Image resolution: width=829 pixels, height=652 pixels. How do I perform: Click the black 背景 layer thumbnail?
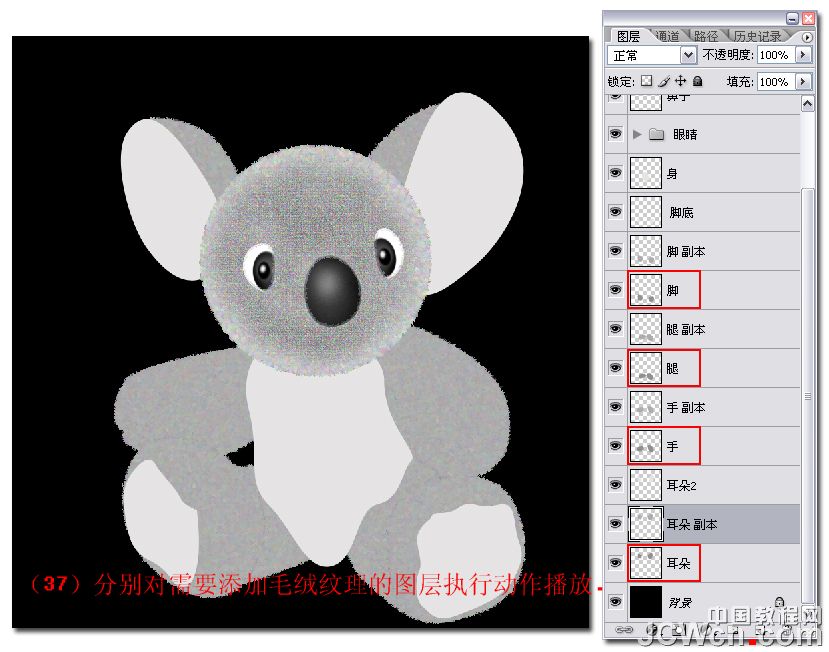point(646,602)
